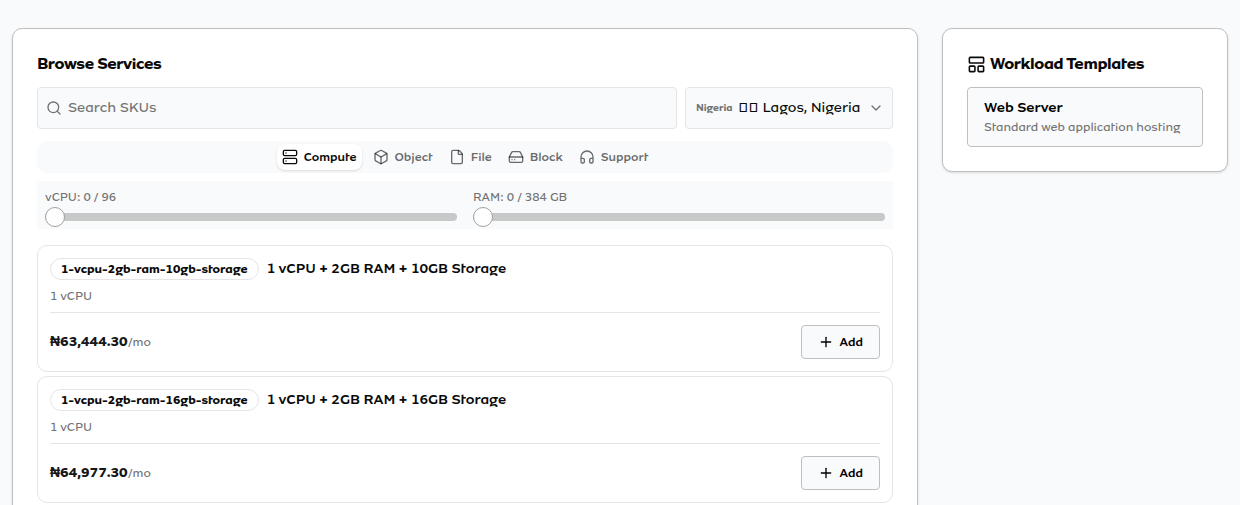
Task: Click the 'RAM: 0 / 384 GB' label
Action: 520,197
